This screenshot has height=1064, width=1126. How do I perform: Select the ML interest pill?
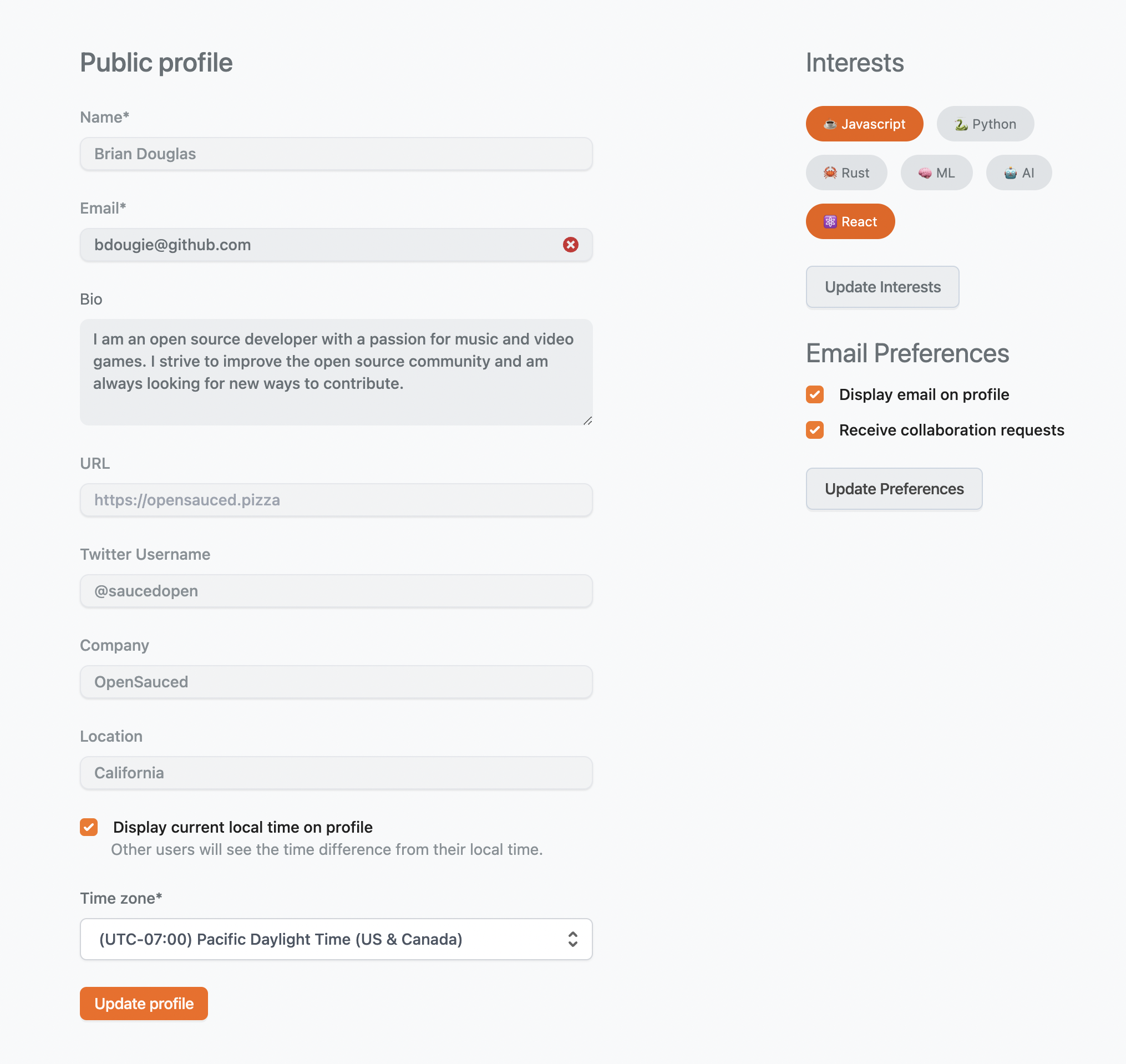936,173
